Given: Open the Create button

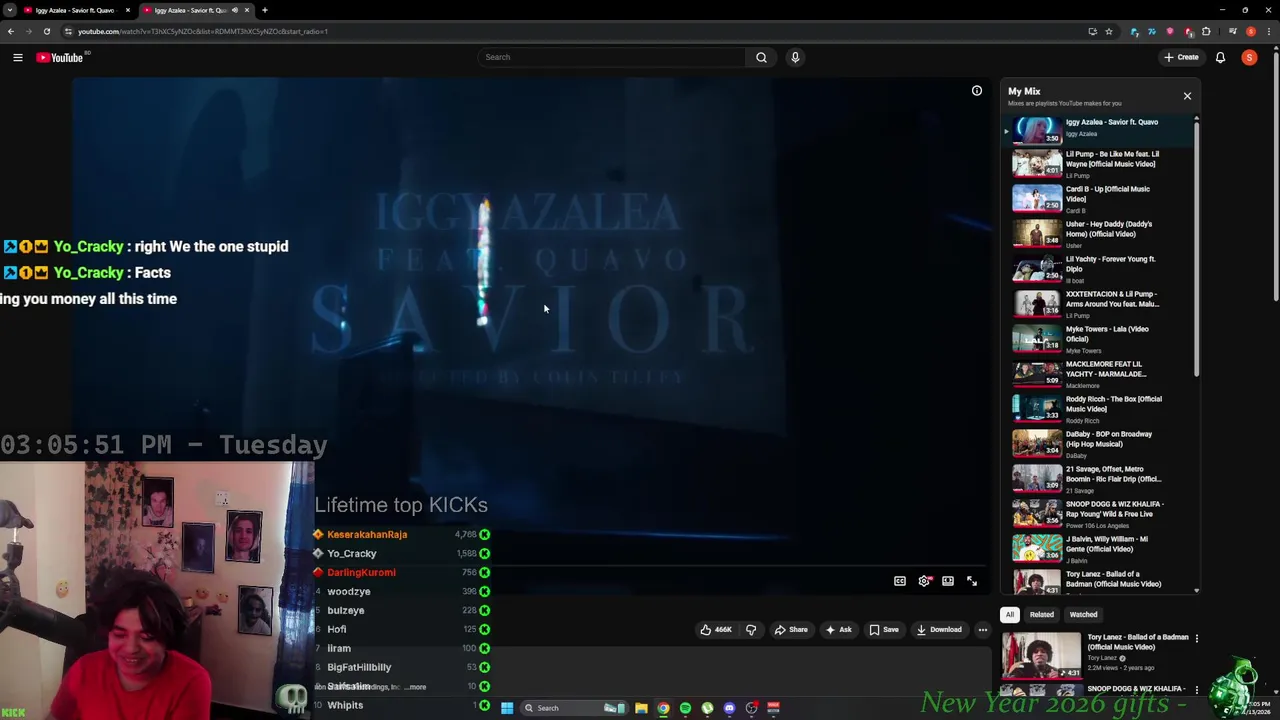Looking at the screenshot, I should [1181, 57].
